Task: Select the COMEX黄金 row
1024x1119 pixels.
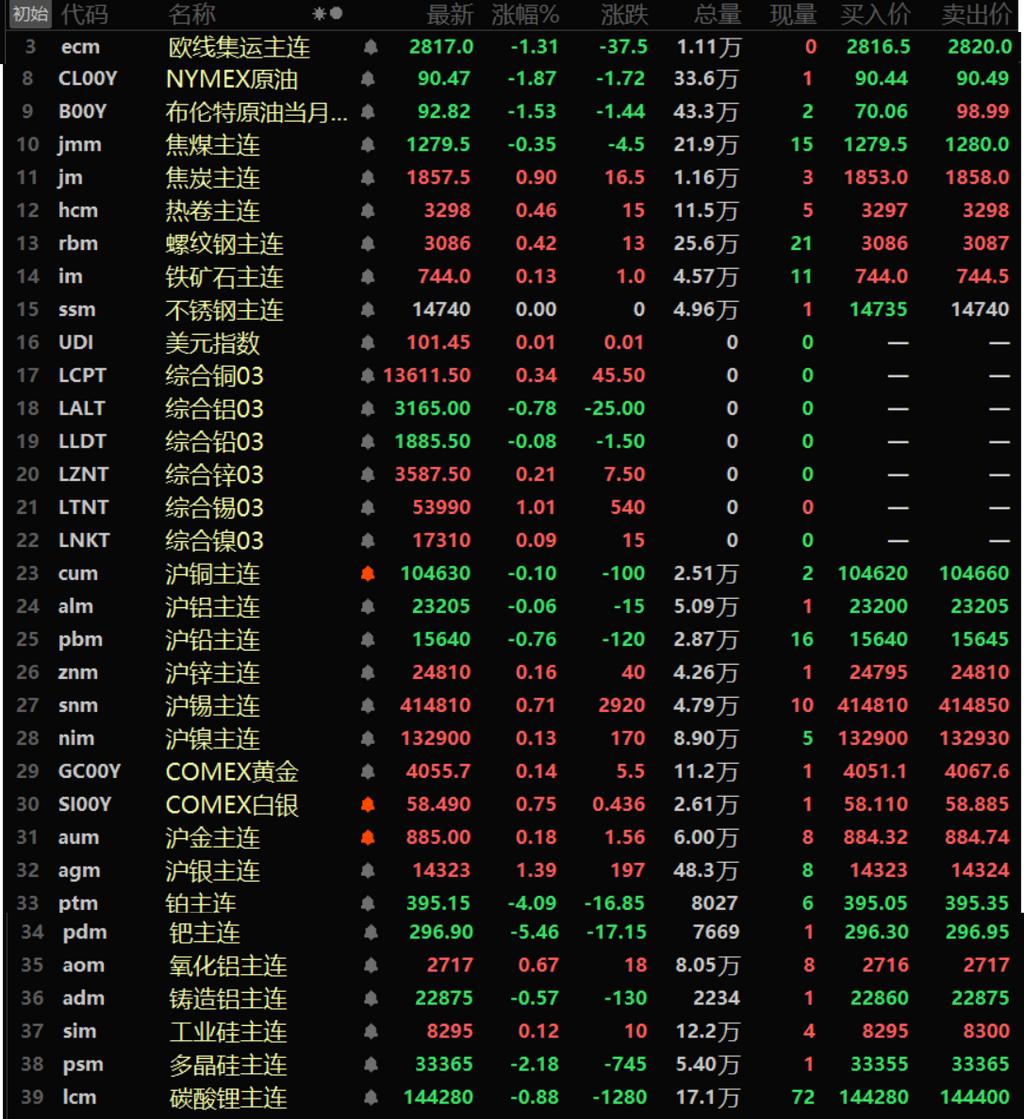Action: (x=514, y=771)
